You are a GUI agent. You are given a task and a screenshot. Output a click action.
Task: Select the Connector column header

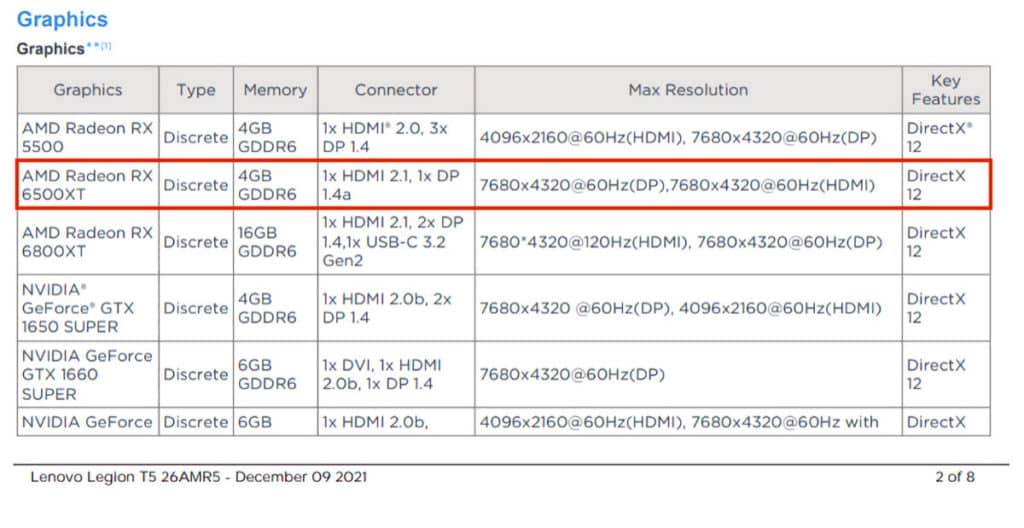396,90
